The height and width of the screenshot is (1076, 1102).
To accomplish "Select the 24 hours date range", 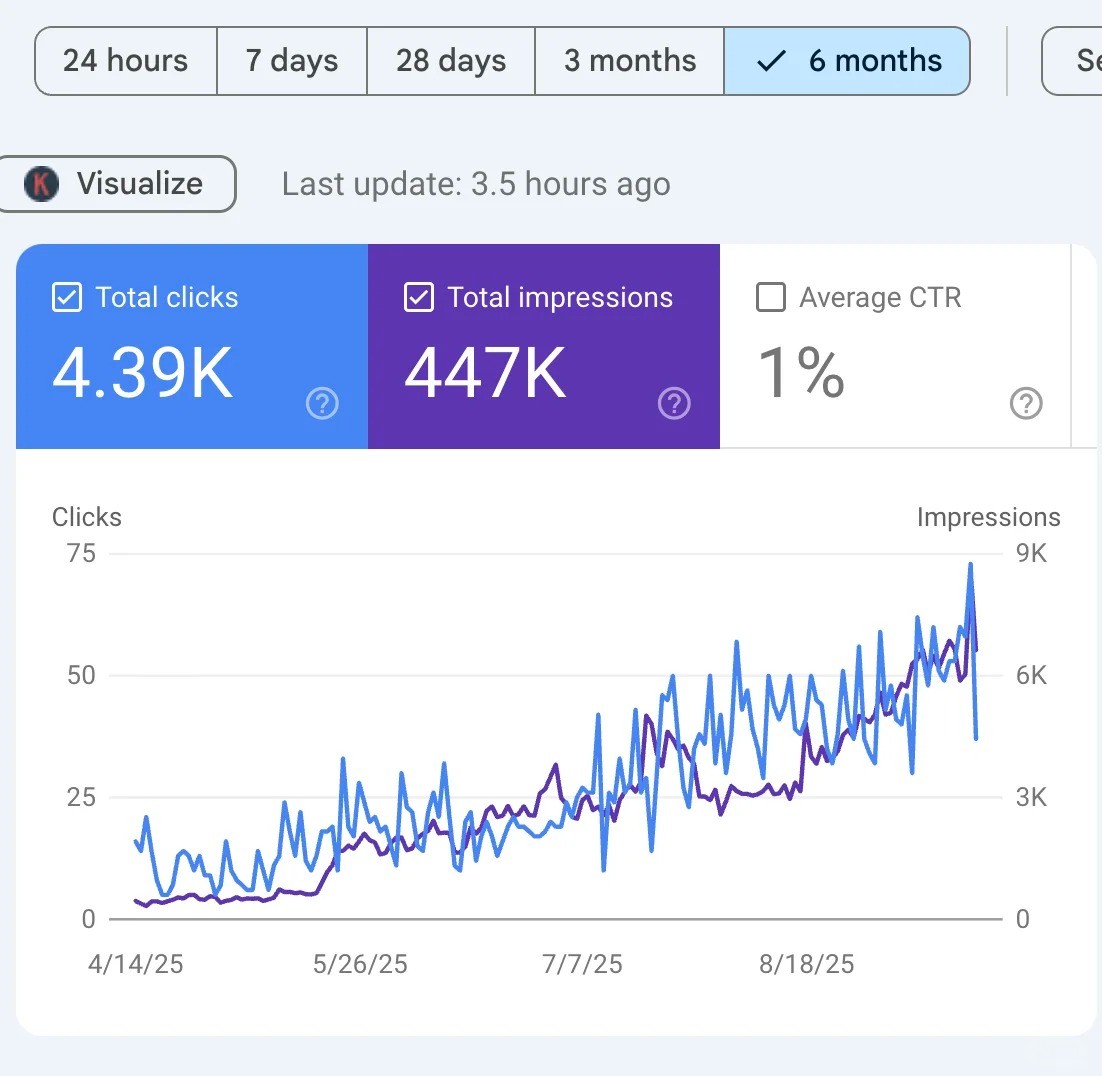I will pyautogui.click(x=126, y=61).
